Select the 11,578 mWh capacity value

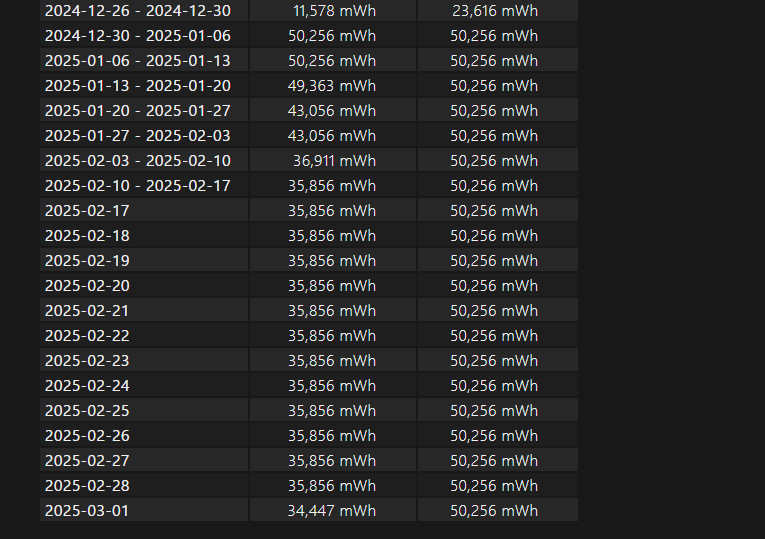(334, 10)
